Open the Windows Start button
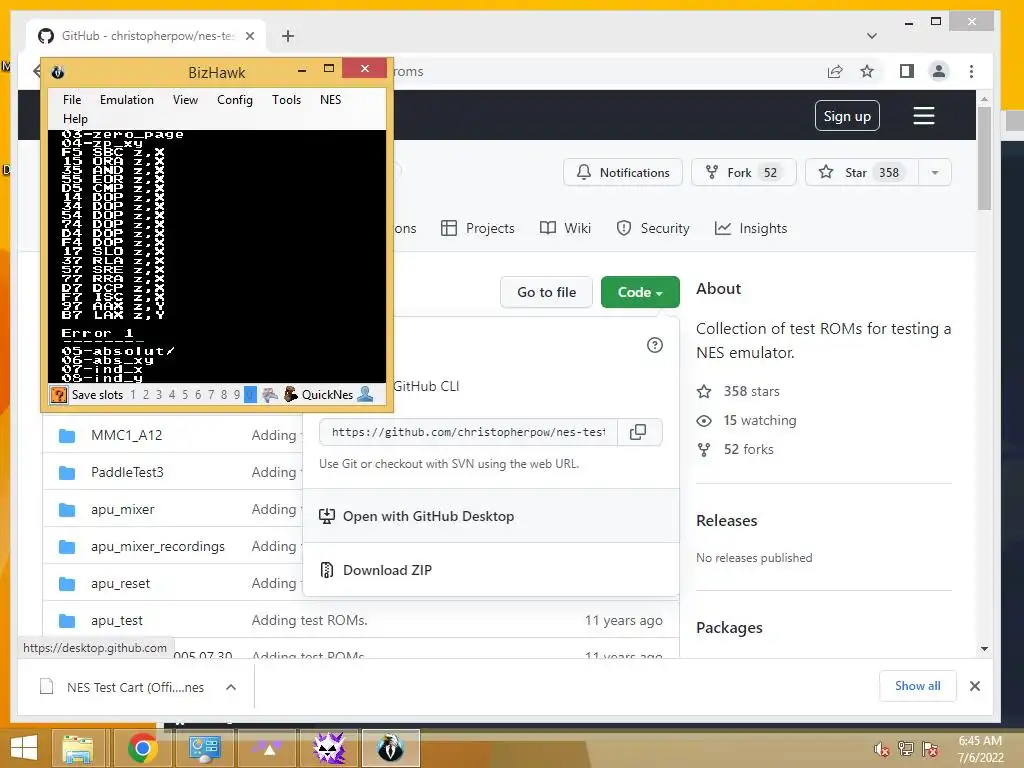Viewport: 1024px width, 768px height. coord(24,748)
